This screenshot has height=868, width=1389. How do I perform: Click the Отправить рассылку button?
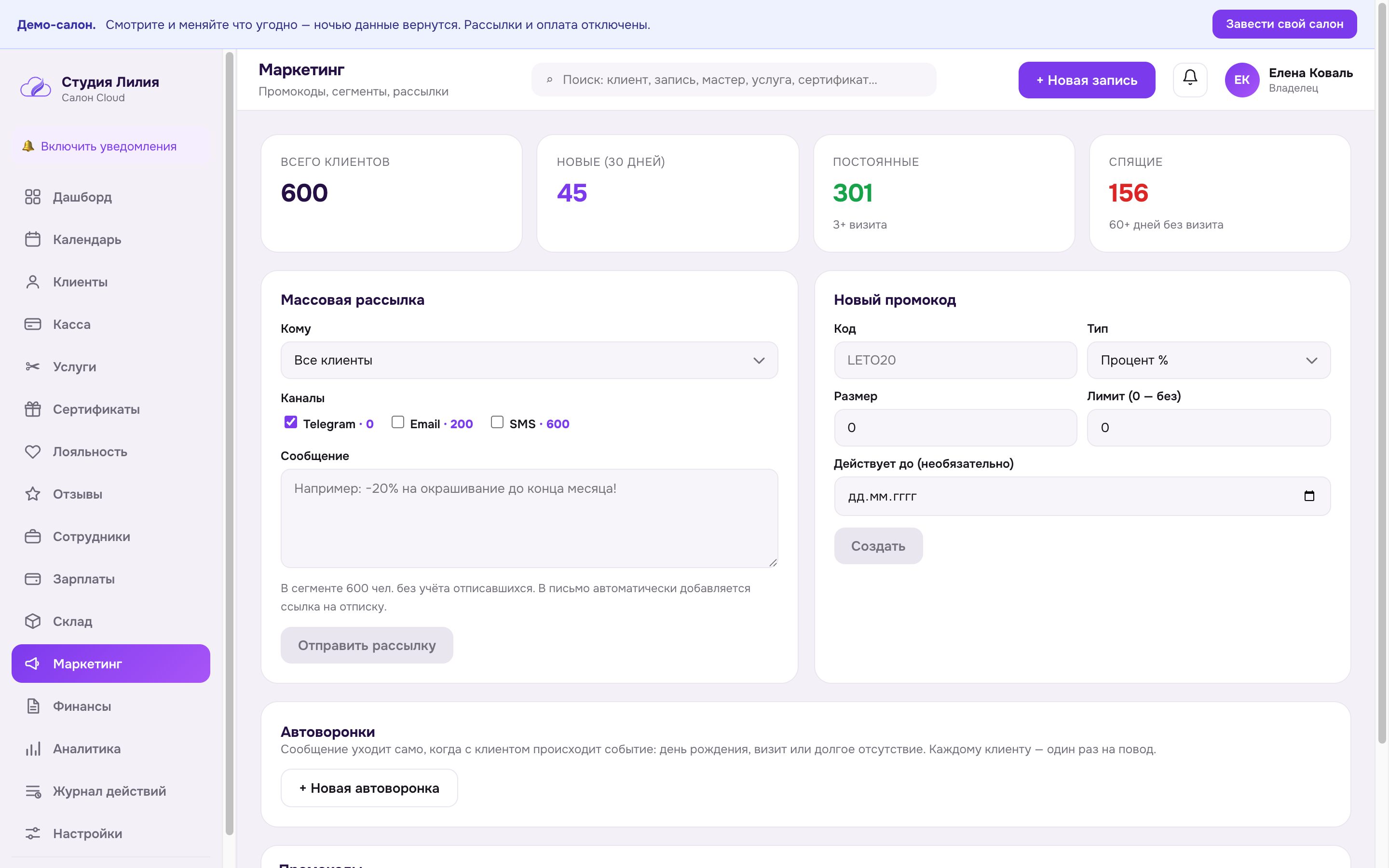point(367,645)
